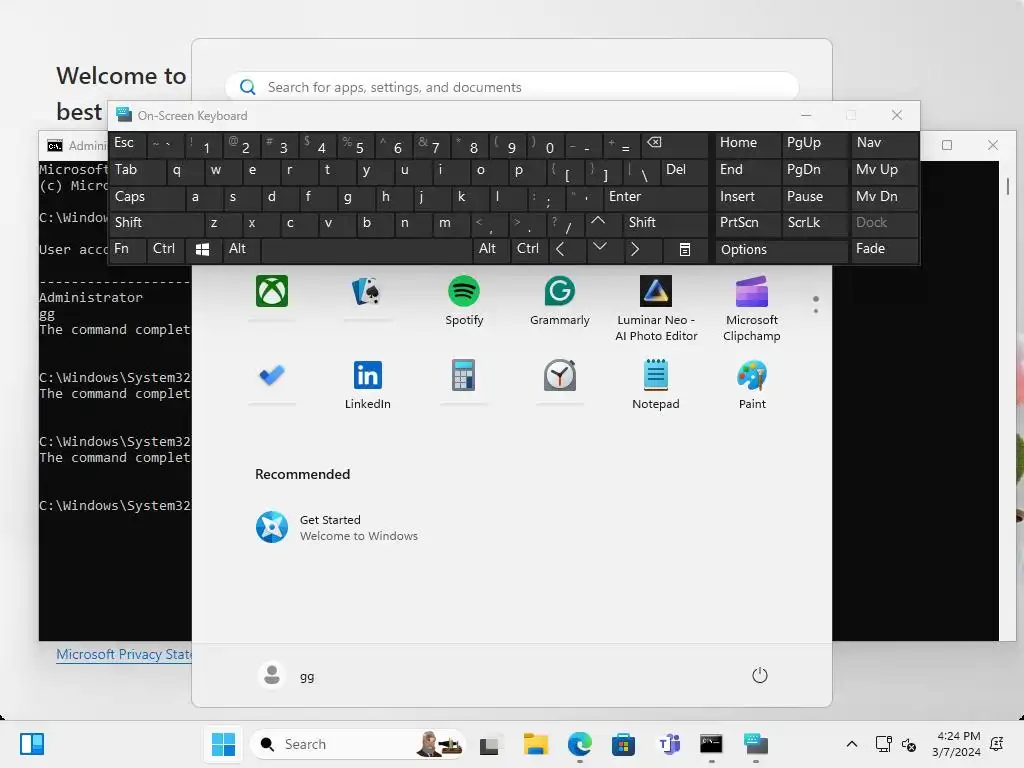Toggle the left Ctrl key

(164, 249)
